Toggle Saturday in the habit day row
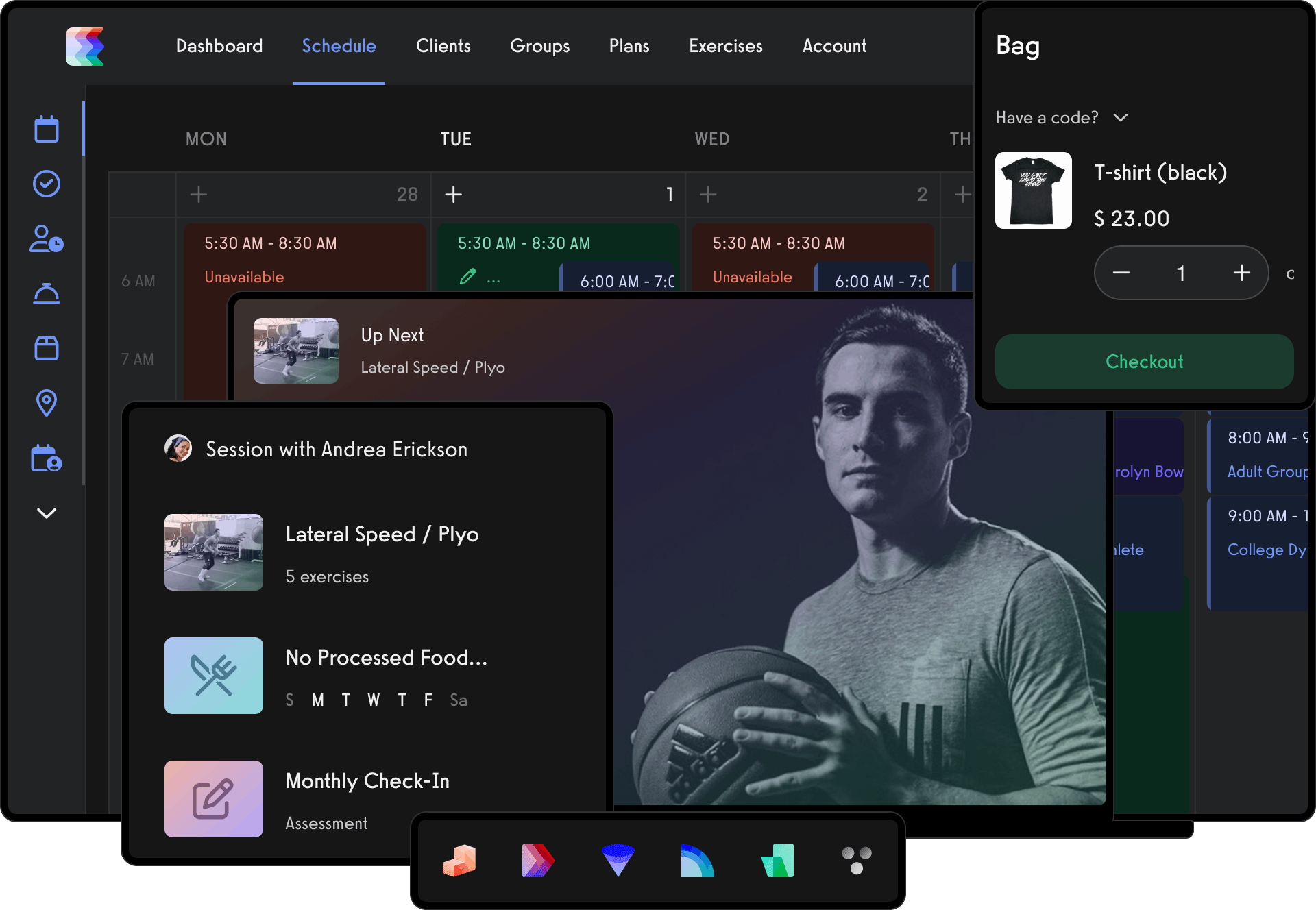Image resolution: width=1316 pixels, height=910 pixels. tap(458, 700)
